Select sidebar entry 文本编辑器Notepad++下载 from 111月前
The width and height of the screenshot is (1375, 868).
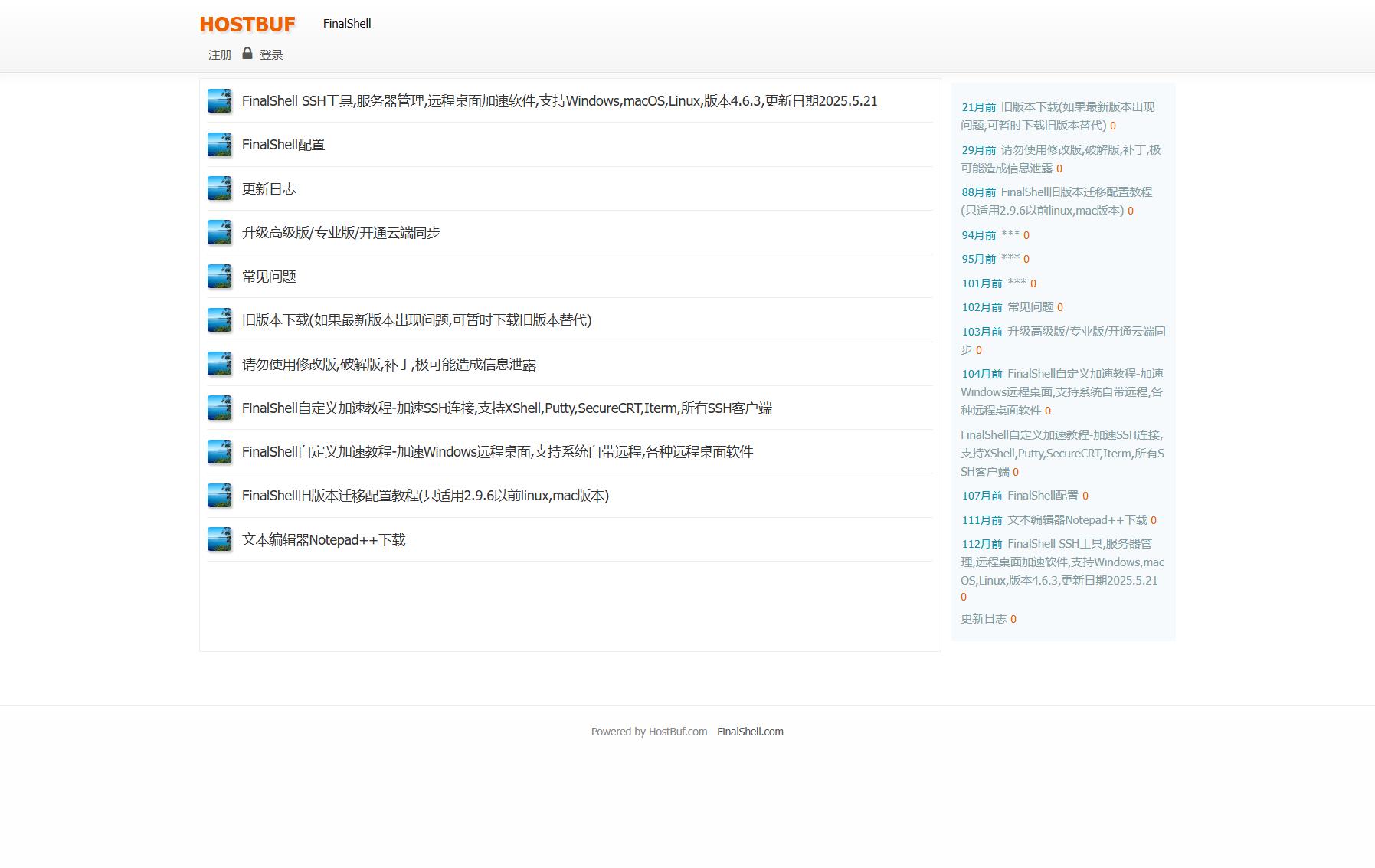click(x=1077, y=520)
